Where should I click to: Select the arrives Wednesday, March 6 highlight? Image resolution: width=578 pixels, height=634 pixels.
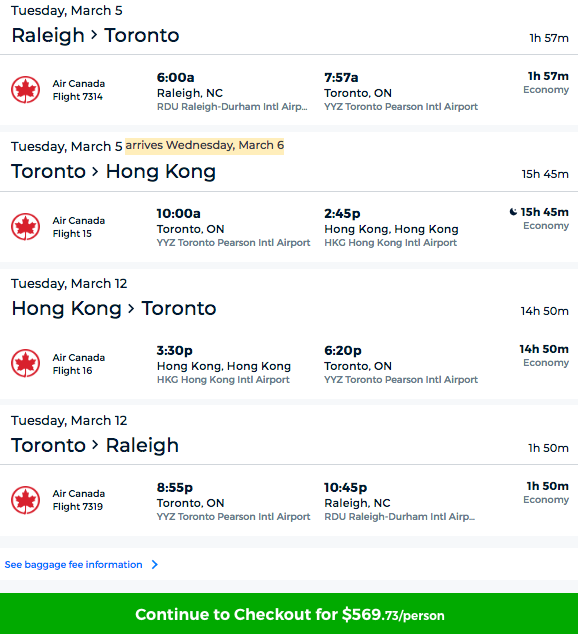click(205, 146)
